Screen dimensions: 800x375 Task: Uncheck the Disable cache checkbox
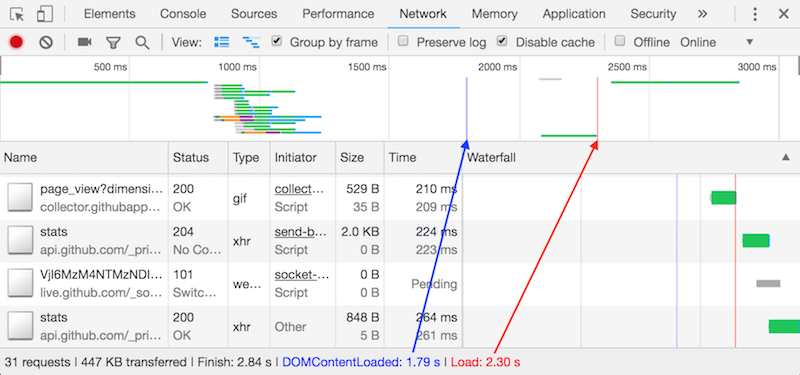[x=503, y=41]
